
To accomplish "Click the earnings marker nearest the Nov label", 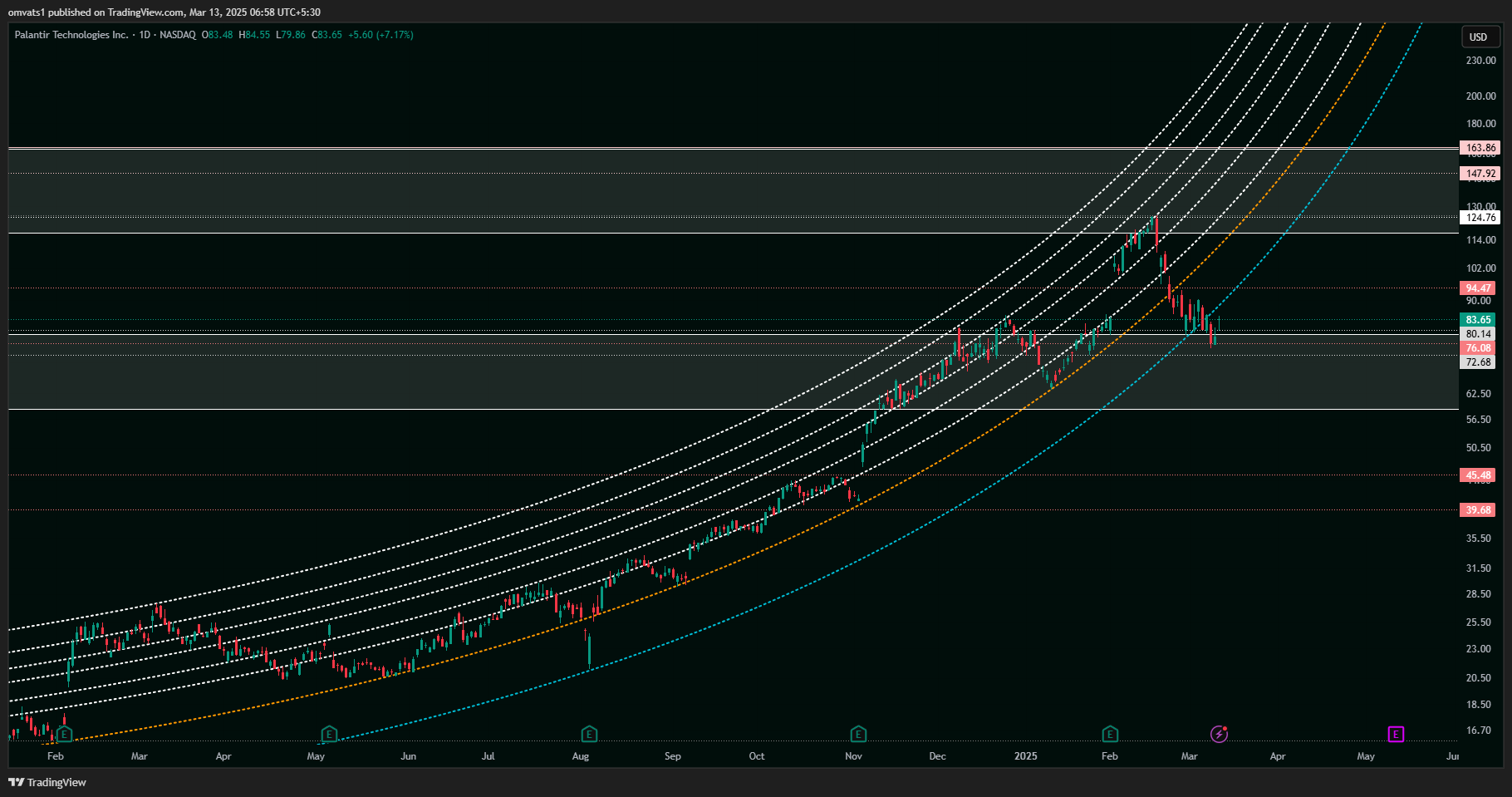I will click(858, 734).
